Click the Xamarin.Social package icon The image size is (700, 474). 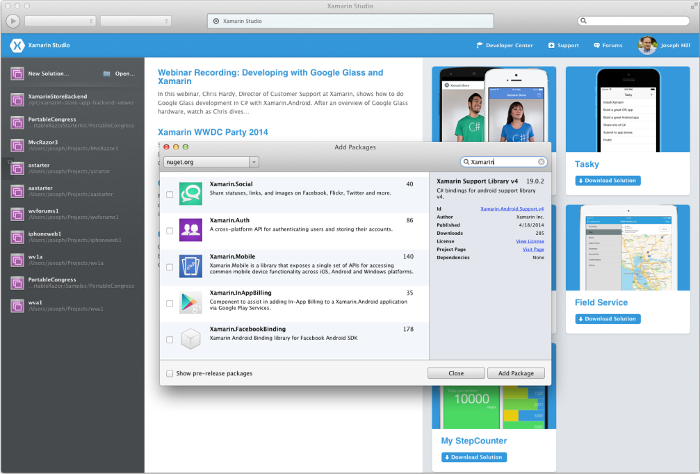191,194
